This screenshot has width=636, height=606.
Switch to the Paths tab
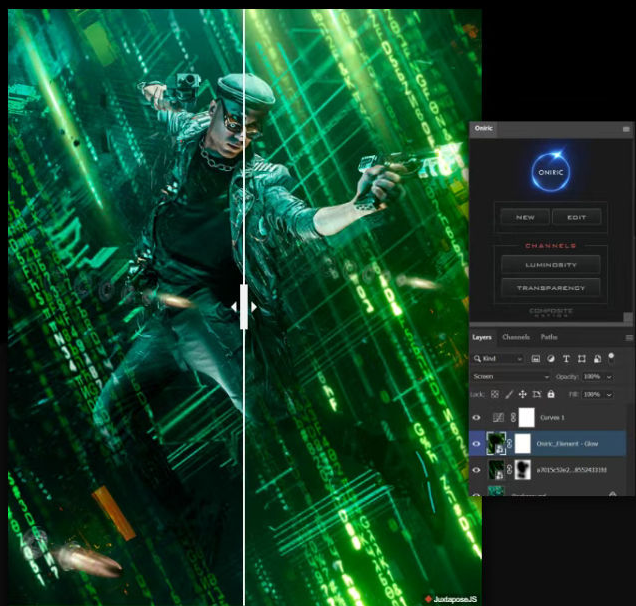(549, 337)
